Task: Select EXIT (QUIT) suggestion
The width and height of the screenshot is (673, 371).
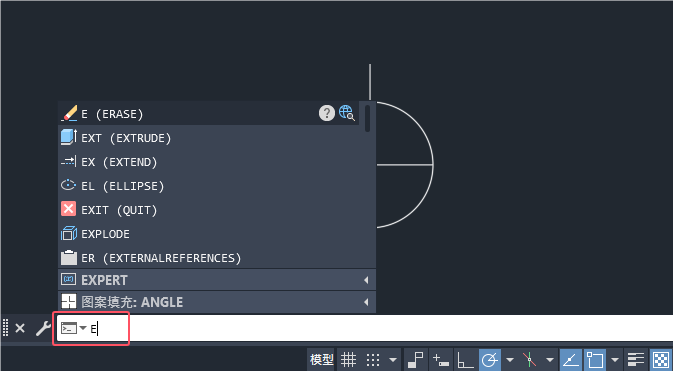Action: click(209, 210)
